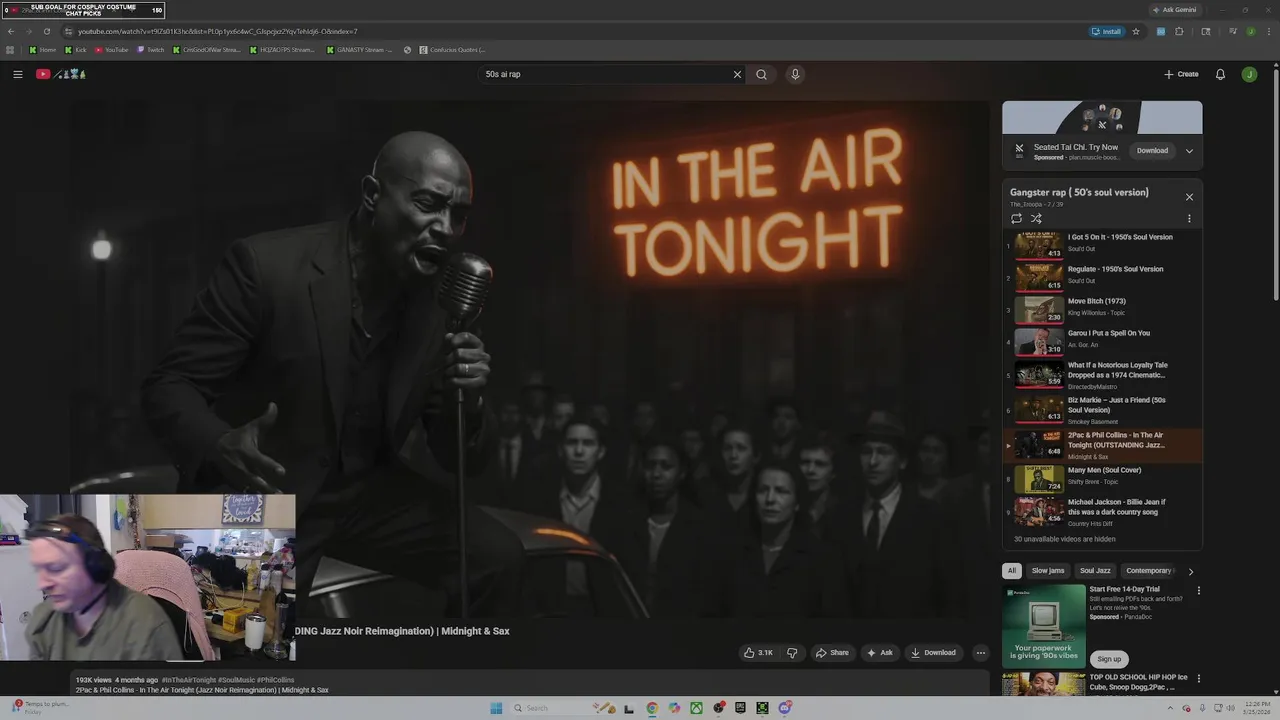This screenshot has width=1280, height=720.
Task: Open the Home bookmark
Action: pyautogui.click(x=43, y=49)
